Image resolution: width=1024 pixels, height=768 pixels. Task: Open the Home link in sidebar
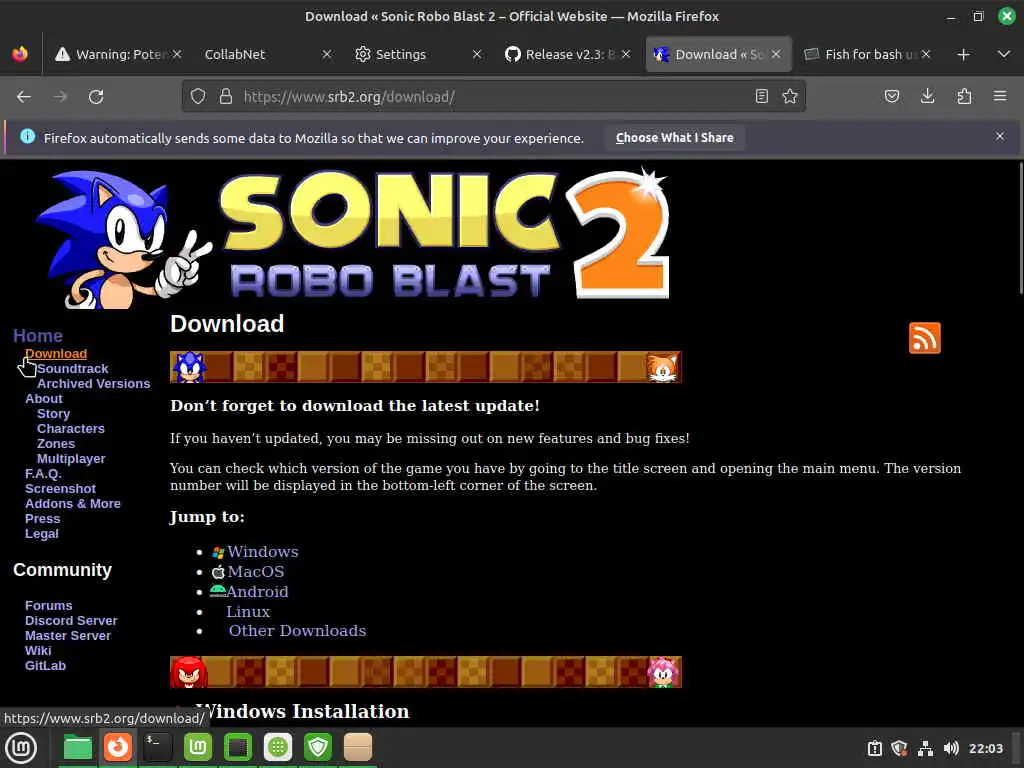pyautogui.click(x=38, y=336)
